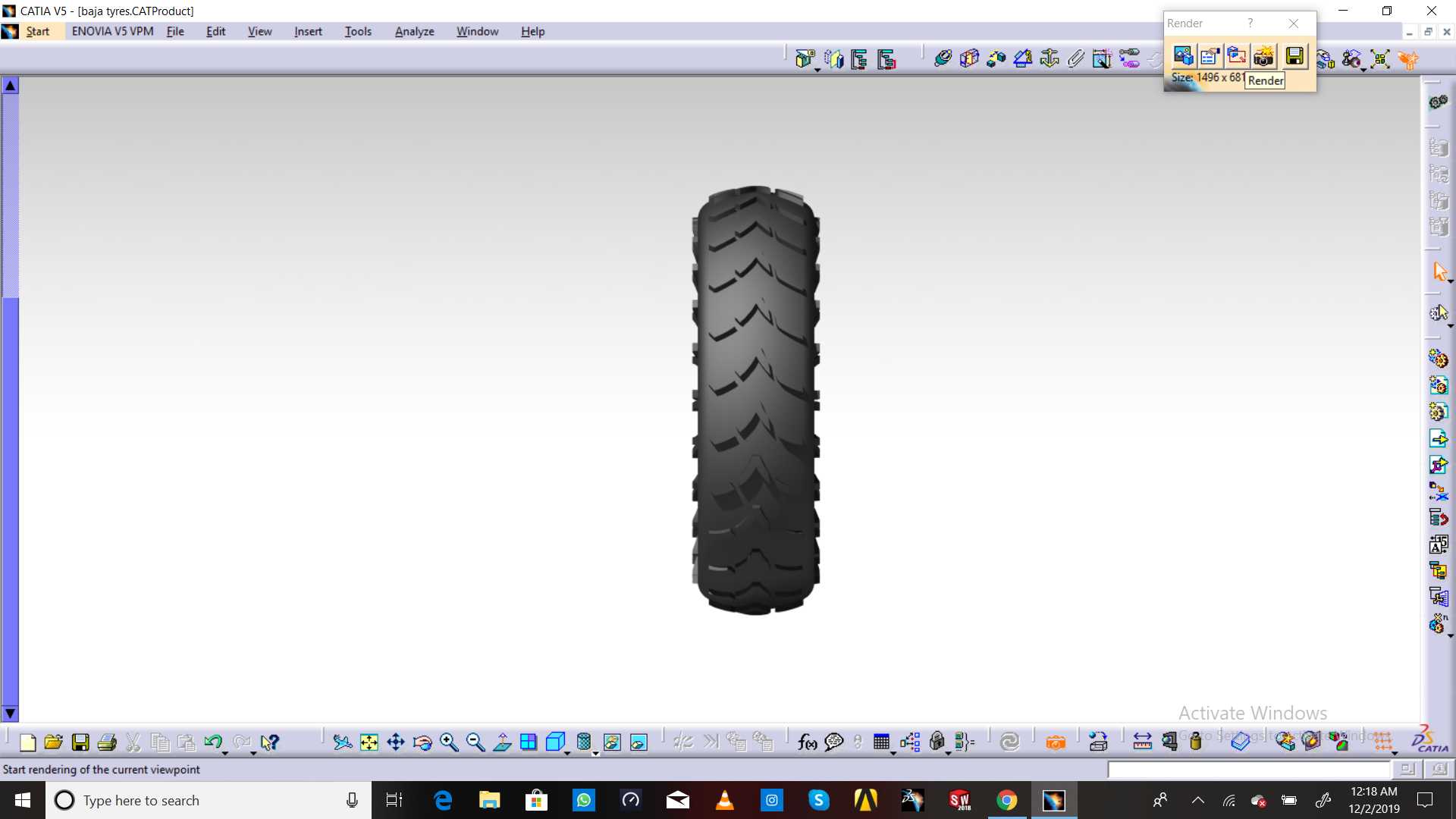Click the question mark help button in Render dialog
1456x819 pixels.
pyautogui.click(x=1250, y=24)
